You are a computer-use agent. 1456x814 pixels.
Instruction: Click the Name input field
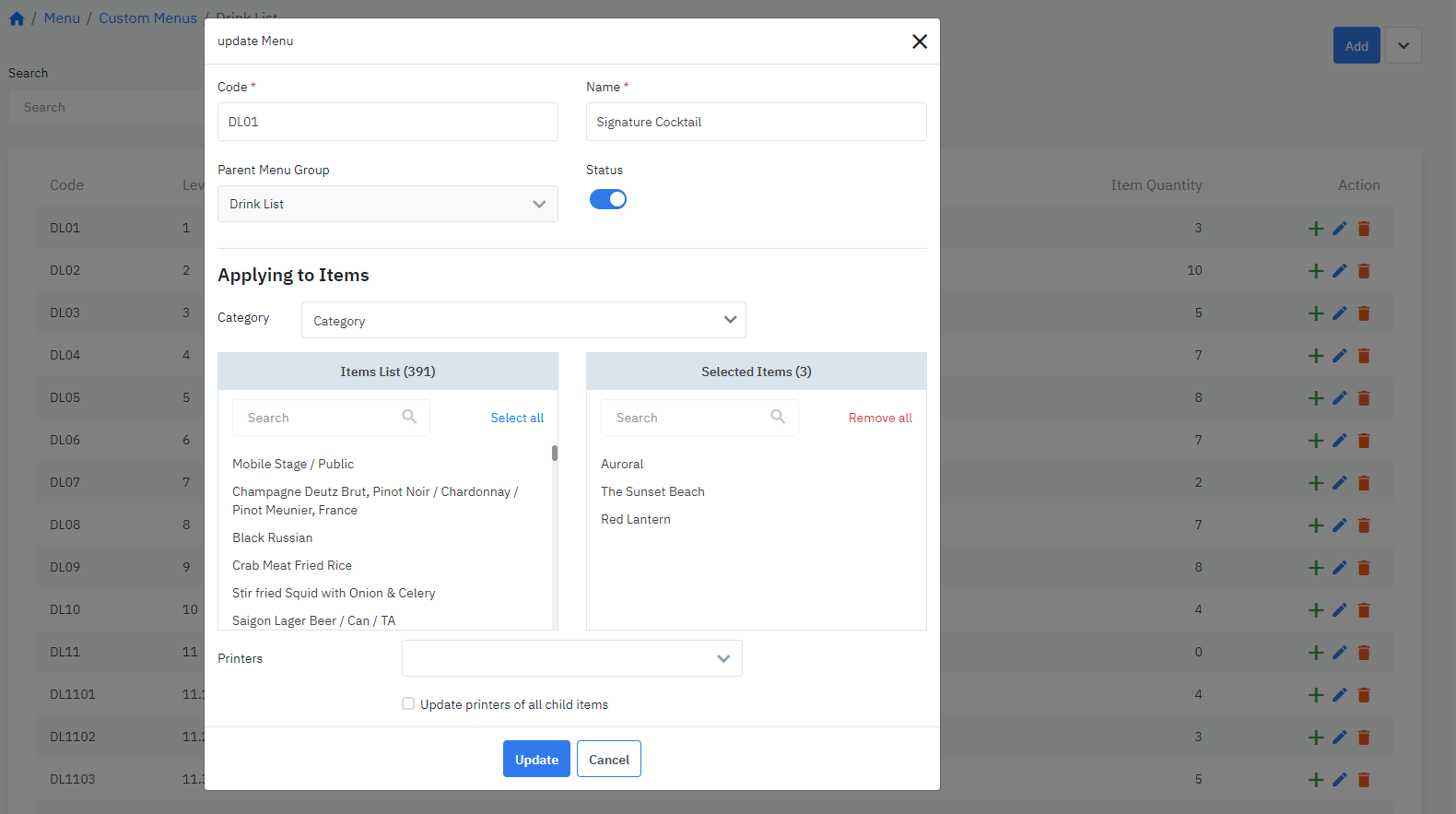point(756,122)
